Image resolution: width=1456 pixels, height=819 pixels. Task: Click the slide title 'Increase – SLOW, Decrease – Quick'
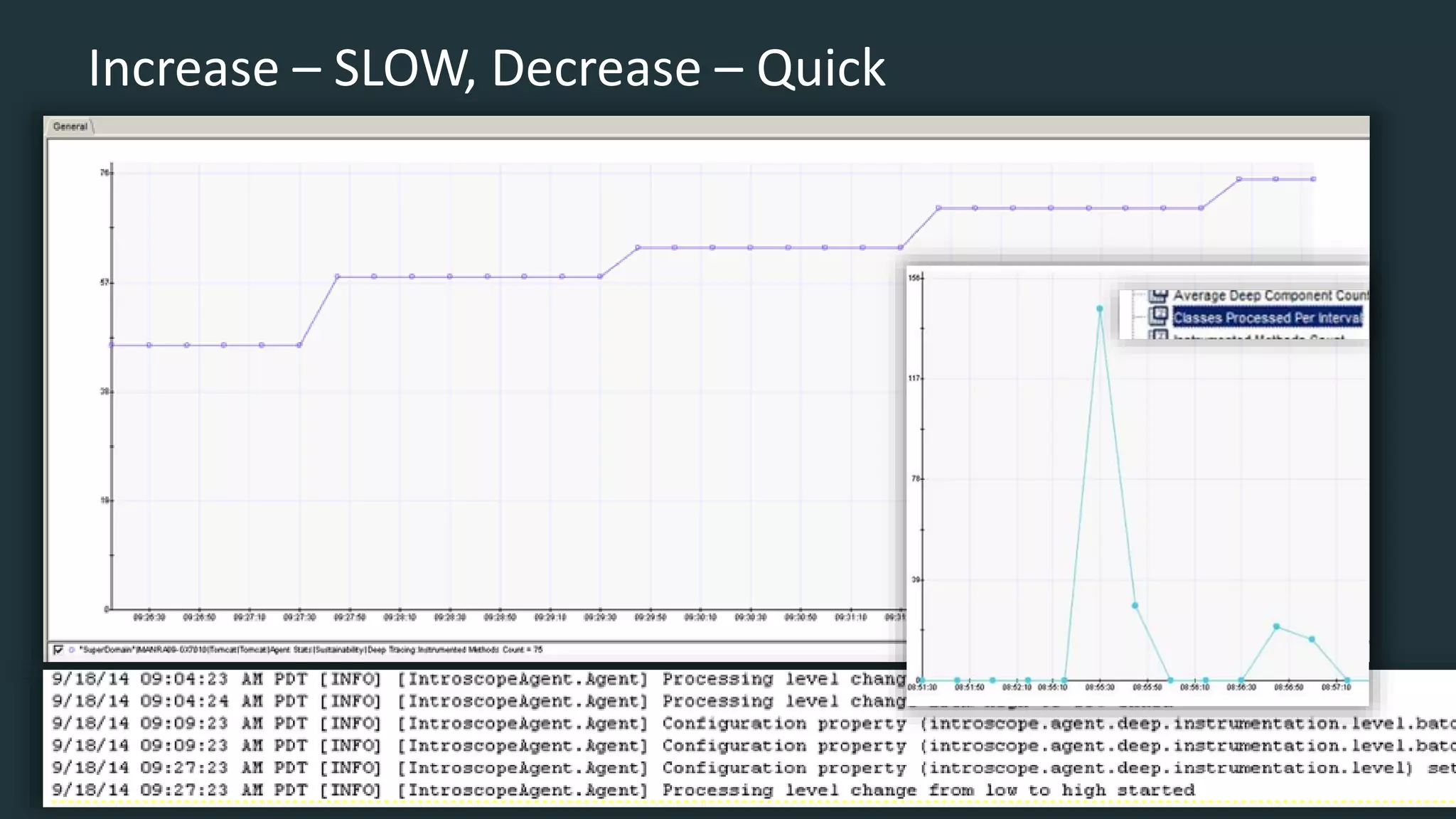[x=486, y=68]
